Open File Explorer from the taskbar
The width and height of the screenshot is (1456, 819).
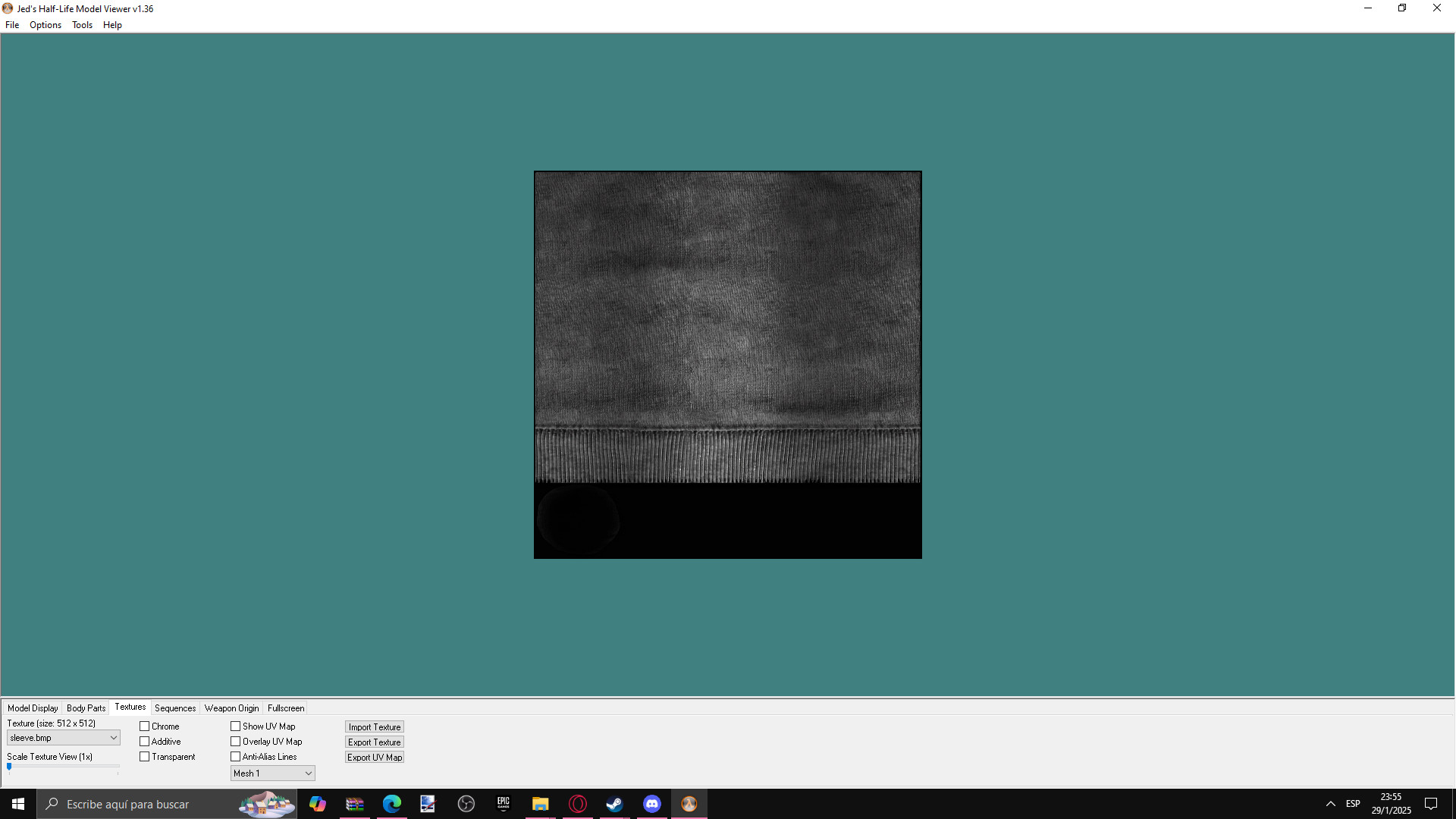(540, 804)
